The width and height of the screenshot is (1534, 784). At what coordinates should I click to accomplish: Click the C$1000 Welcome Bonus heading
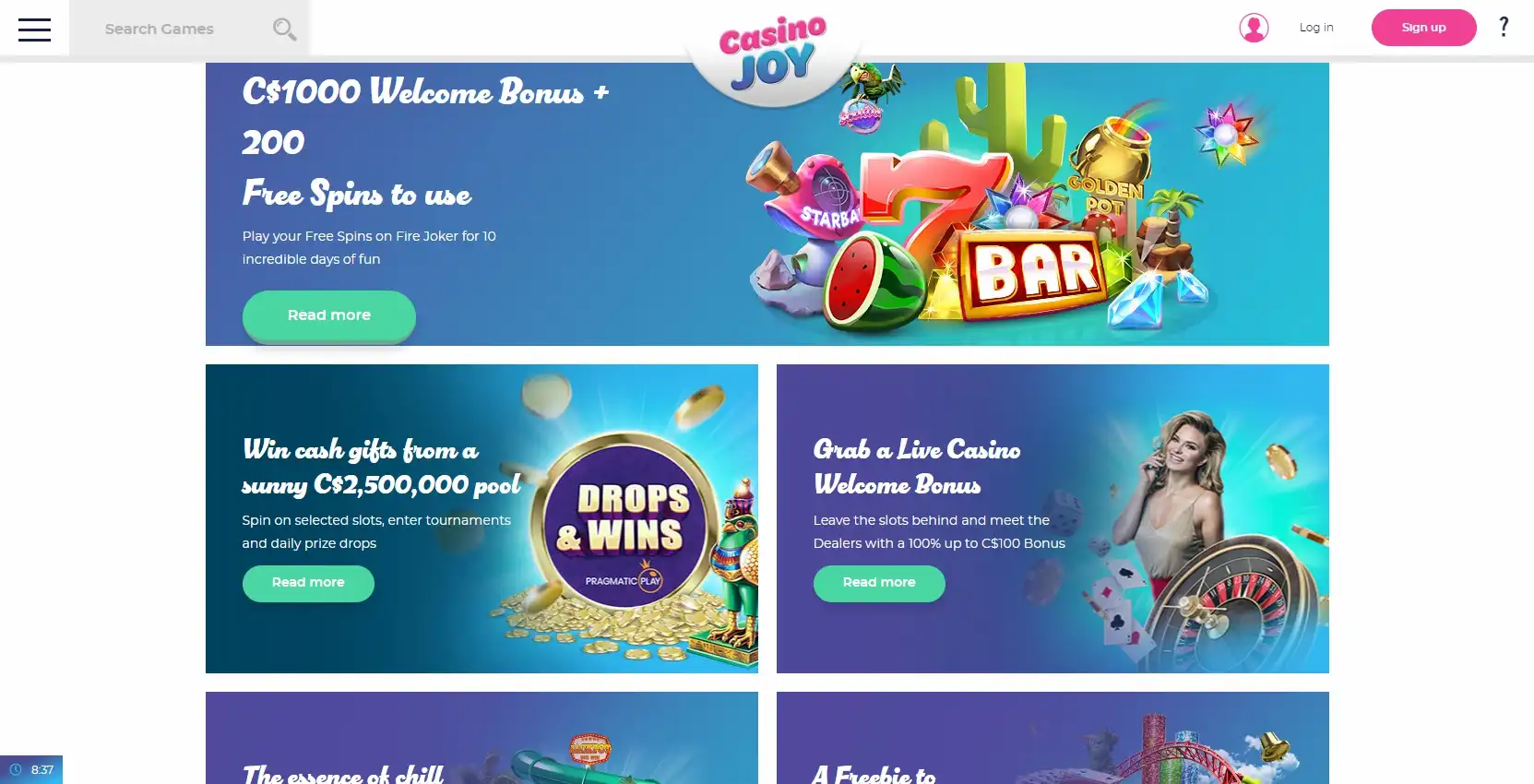(425, 142)
